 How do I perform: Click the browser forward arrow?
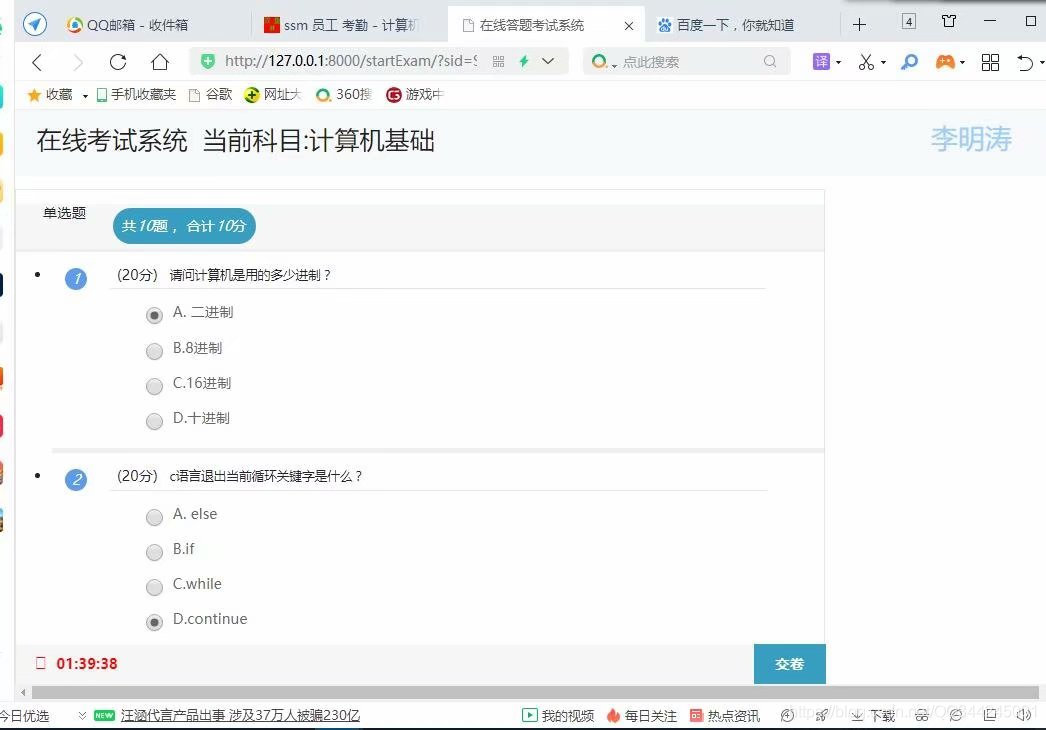[78, 62]
